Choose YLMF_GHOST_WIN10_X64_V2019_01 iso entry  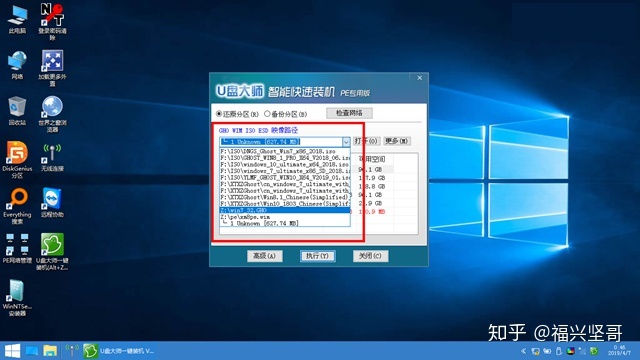285,178
